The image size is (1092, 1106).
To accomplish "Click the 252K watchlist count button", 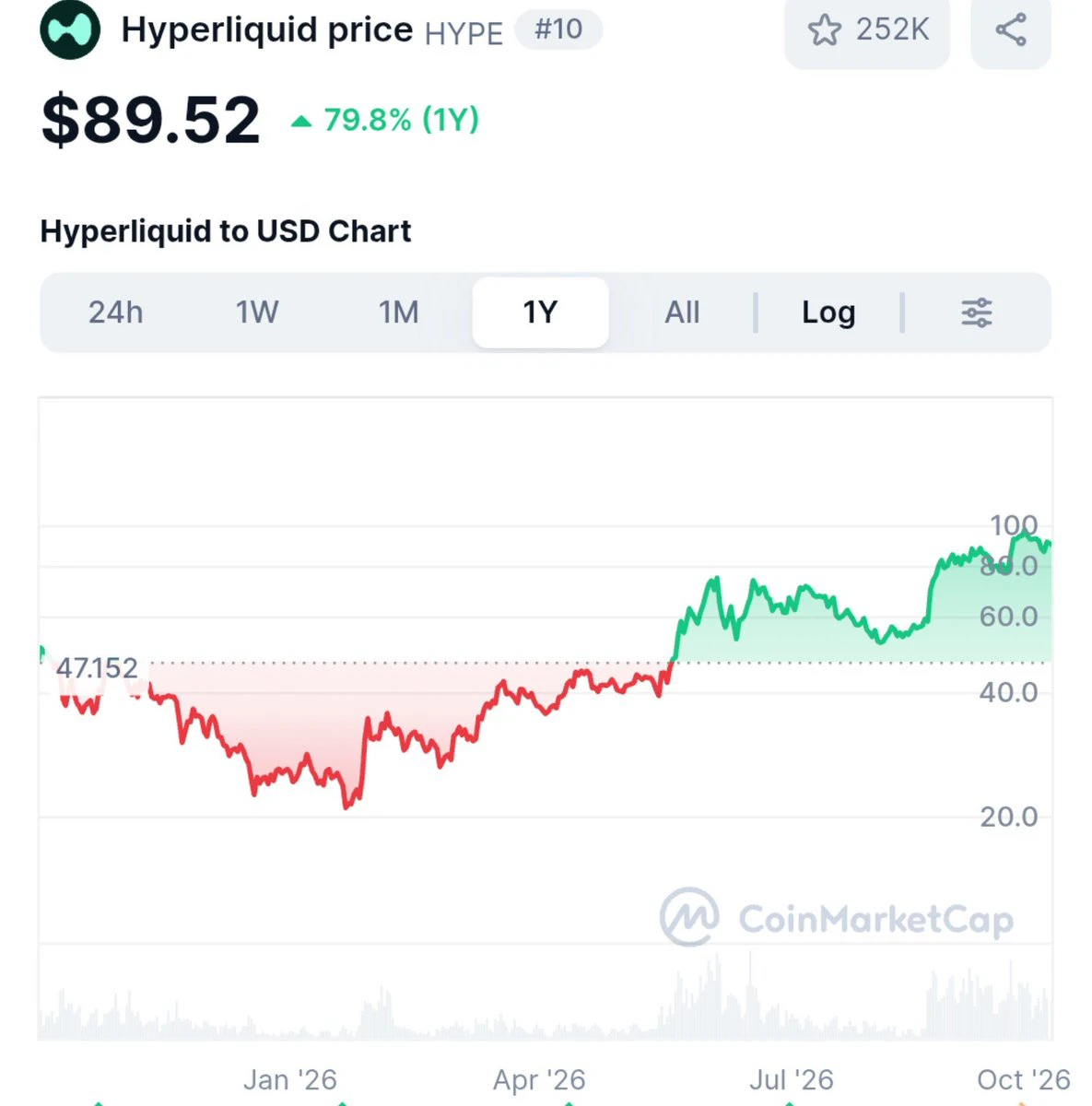I will tap(867, 29).
